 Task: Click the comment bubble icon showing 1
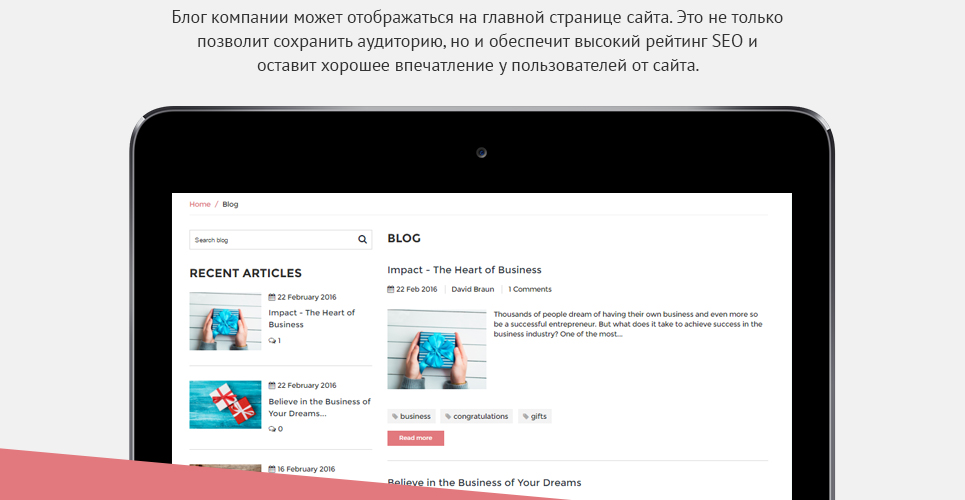pyautogui.click(x=272, y=341)
